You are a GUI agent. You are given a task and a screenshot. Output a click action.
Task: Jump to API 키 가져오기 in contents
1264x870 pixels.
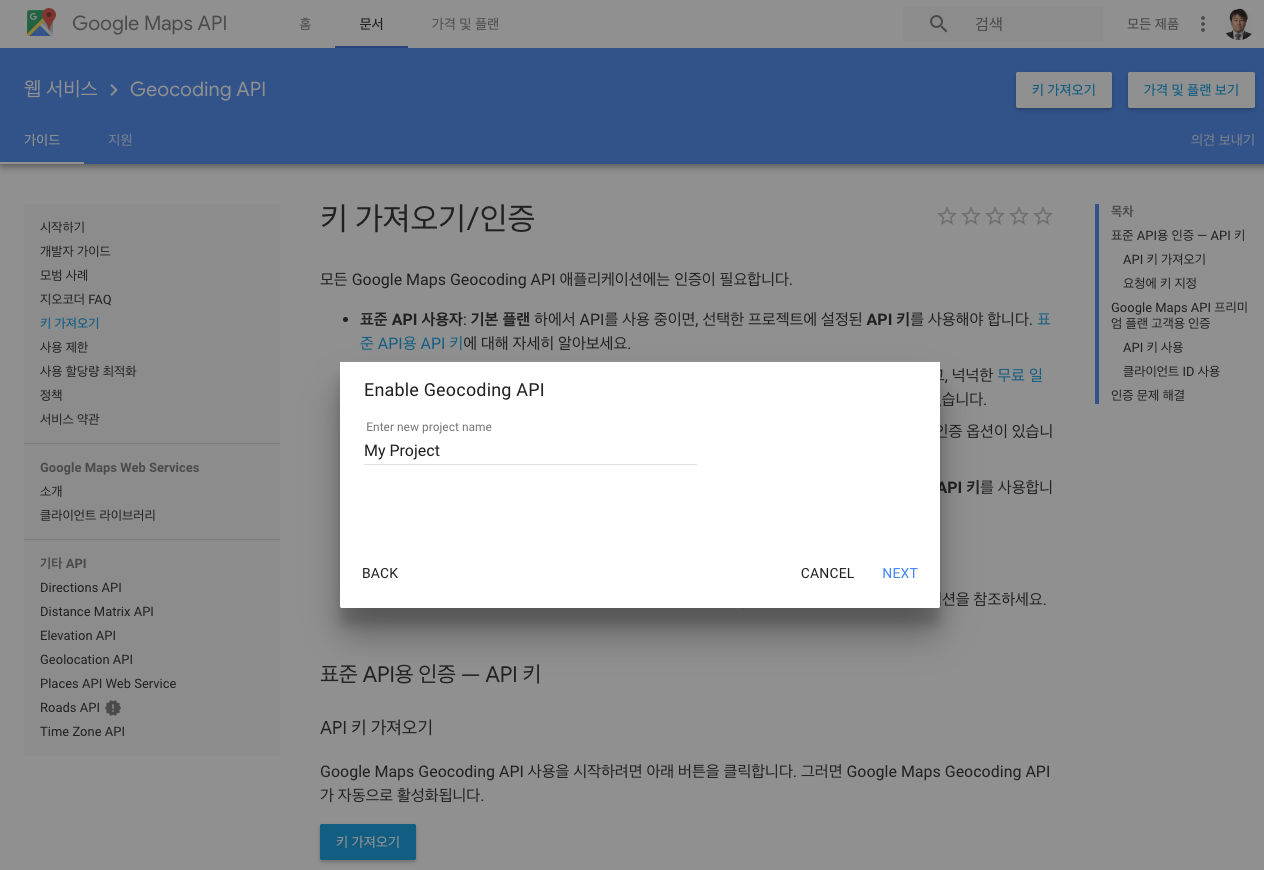[1164, 259]
